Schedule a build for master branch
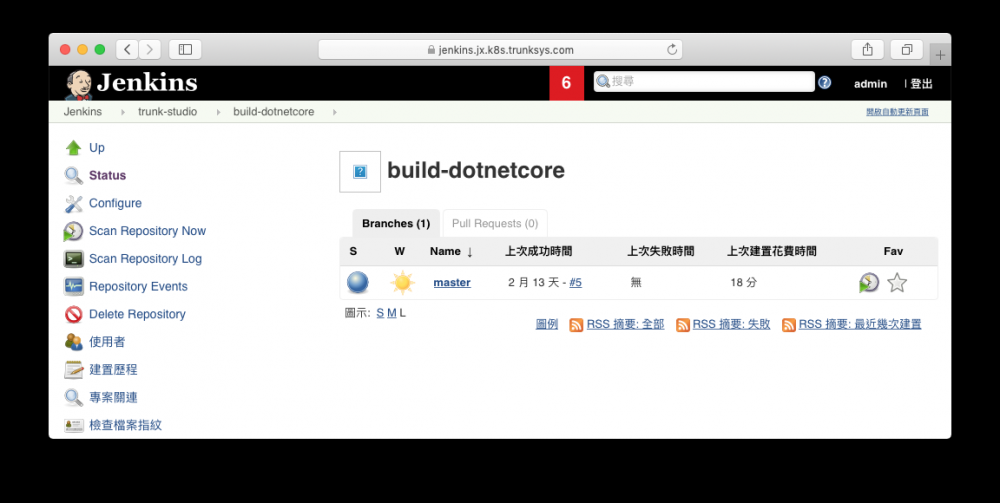 coord(869,282)
